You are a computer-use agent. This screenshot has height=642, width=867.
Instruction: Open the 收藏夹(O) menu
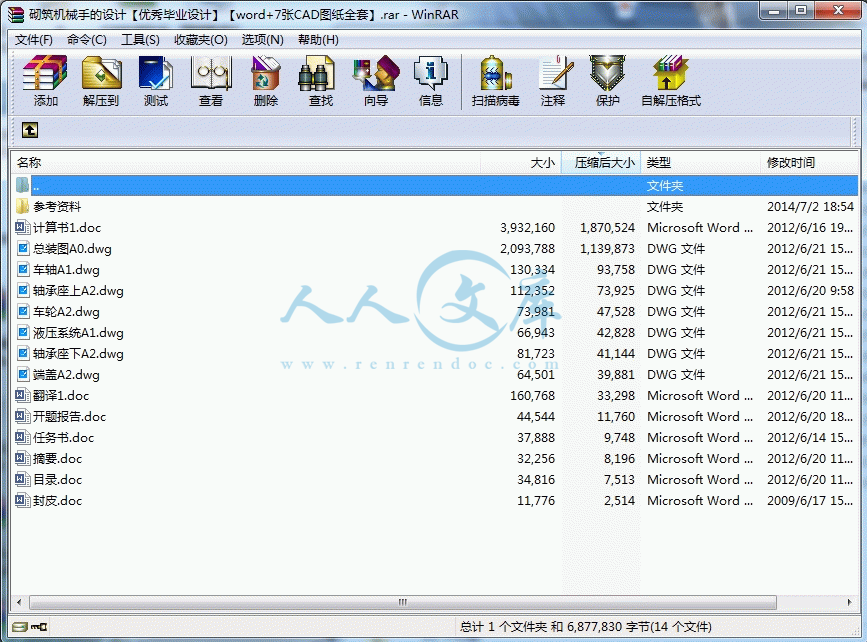tap(201, 40)
